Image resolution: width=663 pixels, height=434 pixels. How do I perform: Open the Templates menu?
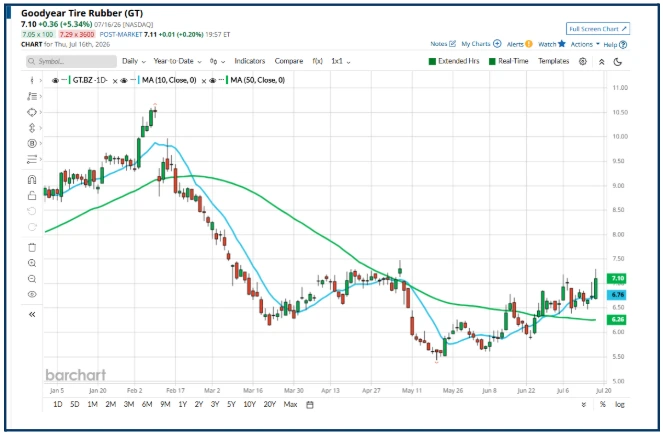[x=553, y=61]
